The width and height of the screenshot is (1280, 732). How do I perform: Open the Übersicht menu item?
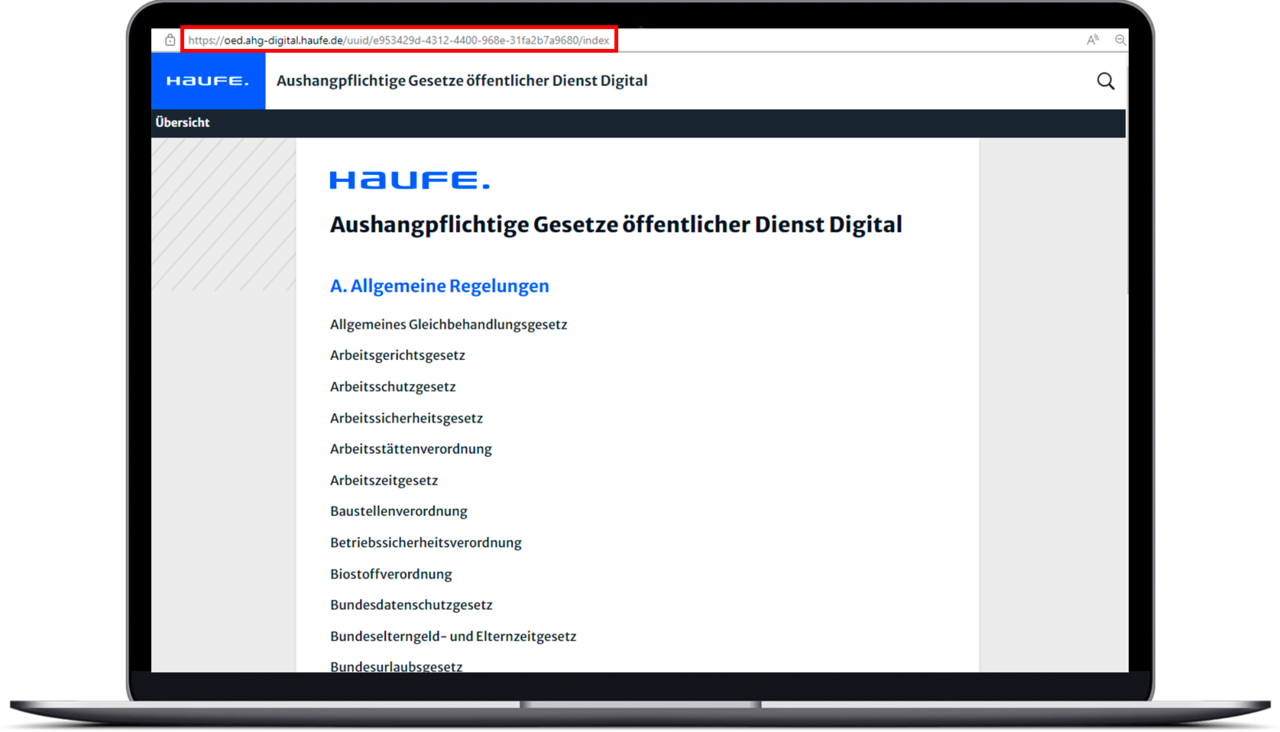pos(183,122)
